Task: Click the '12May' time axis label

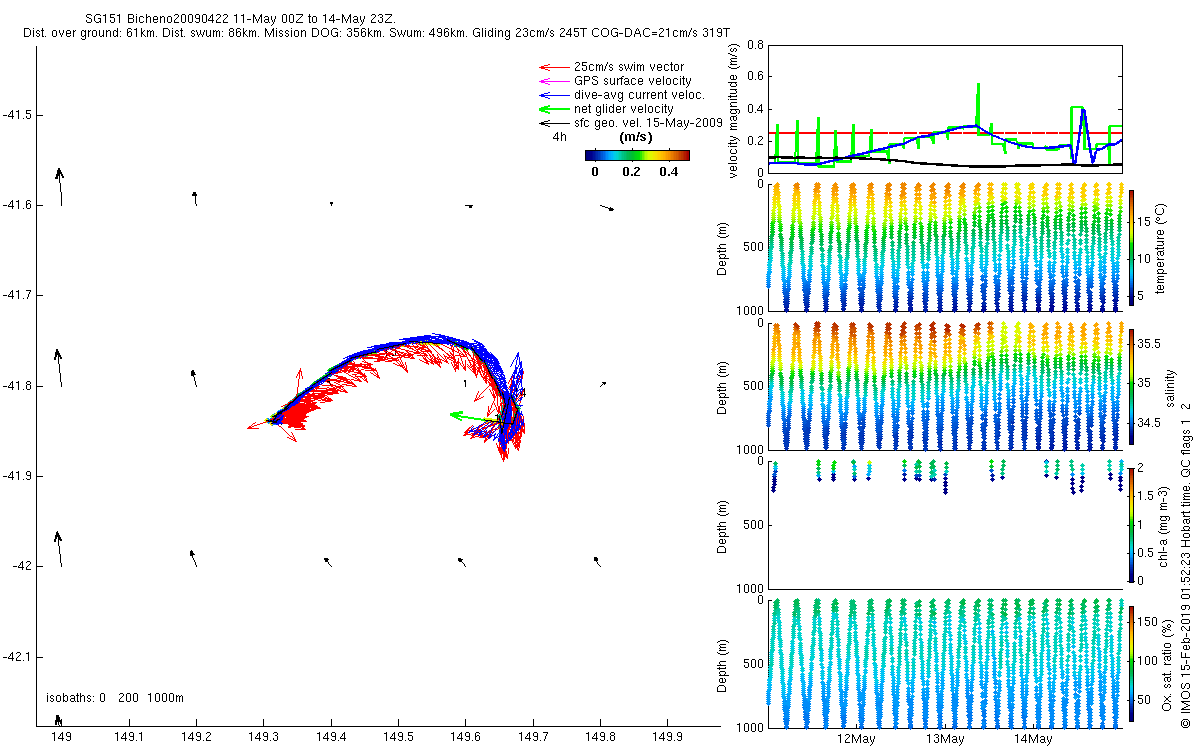Action: click(x=856, y=739)
